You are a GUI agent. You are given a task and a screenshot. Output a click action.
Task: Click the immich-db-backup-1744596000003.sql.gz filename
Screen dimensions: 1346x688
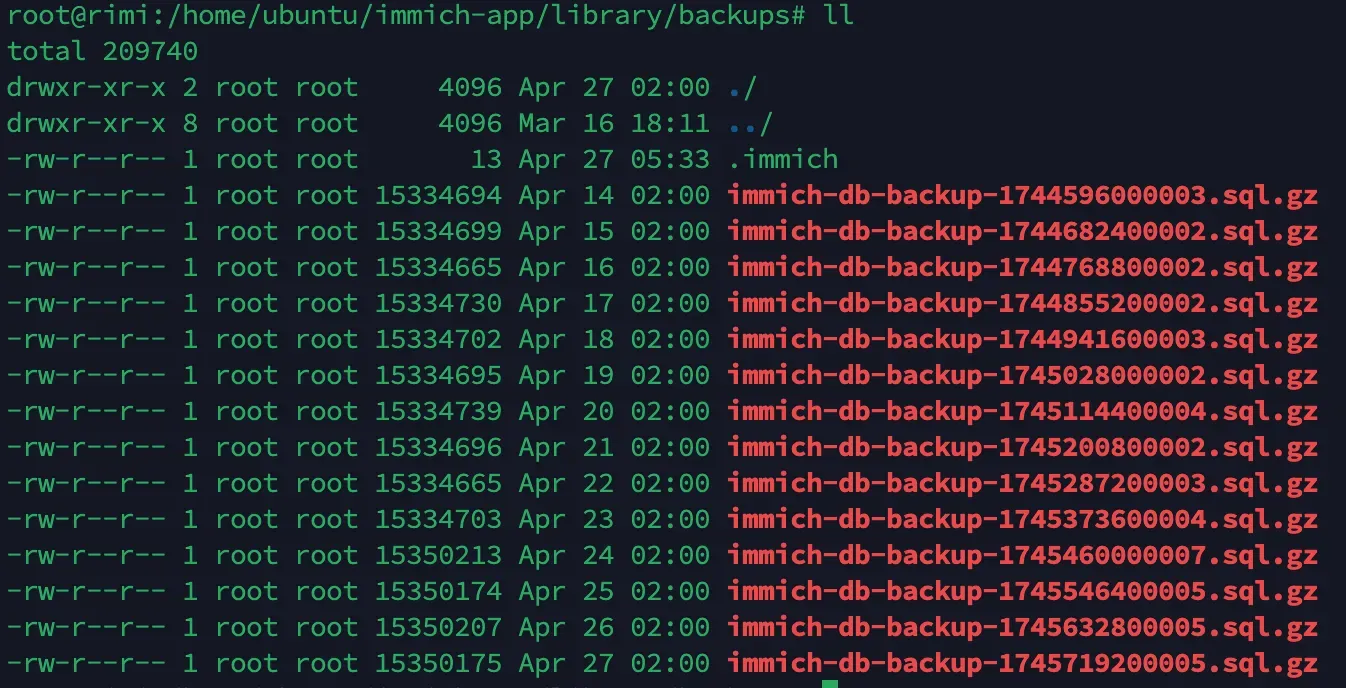coord(1022,196)
